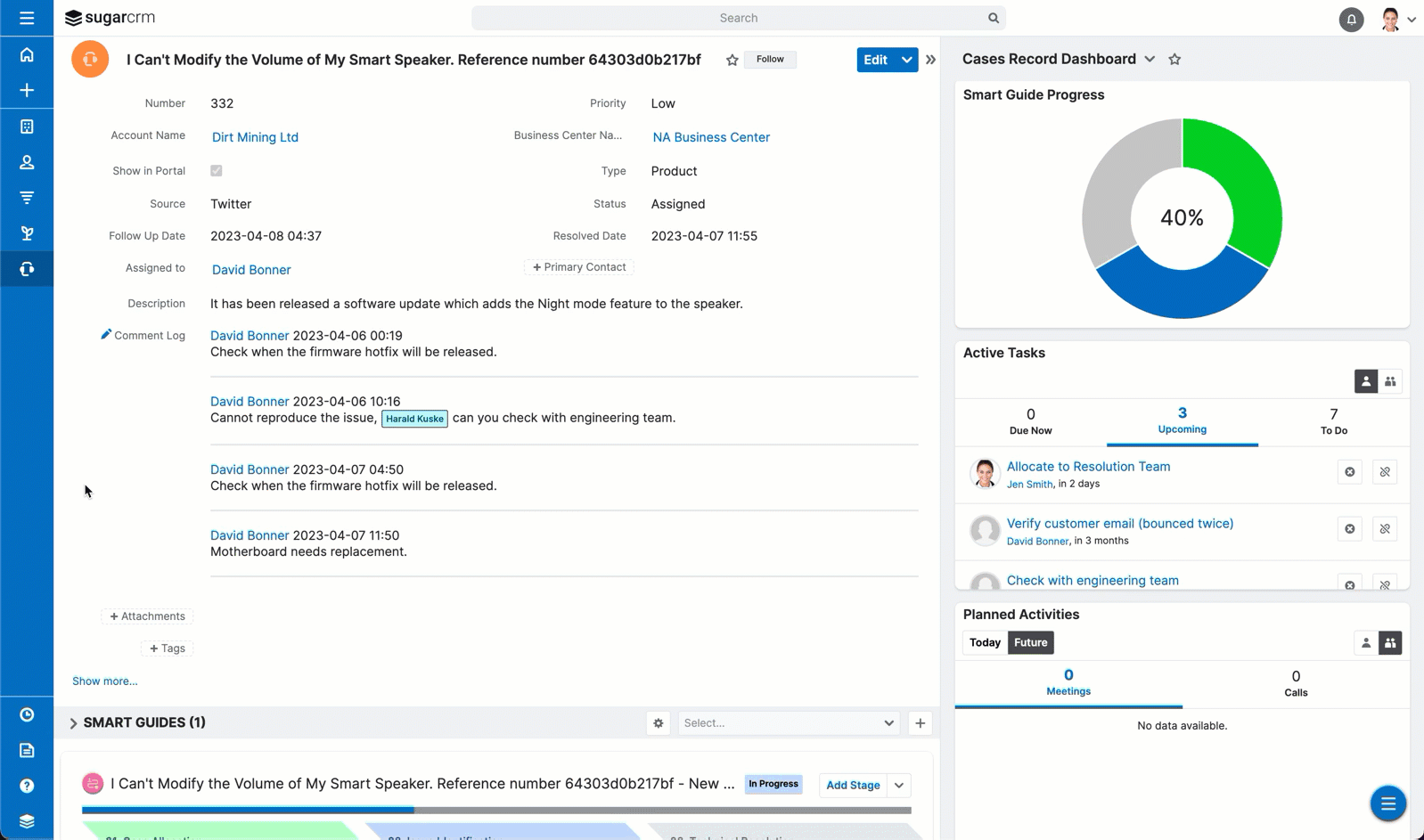
Task: Open the Smart Guides Select dropdown
Action: (x=788, y=723)
